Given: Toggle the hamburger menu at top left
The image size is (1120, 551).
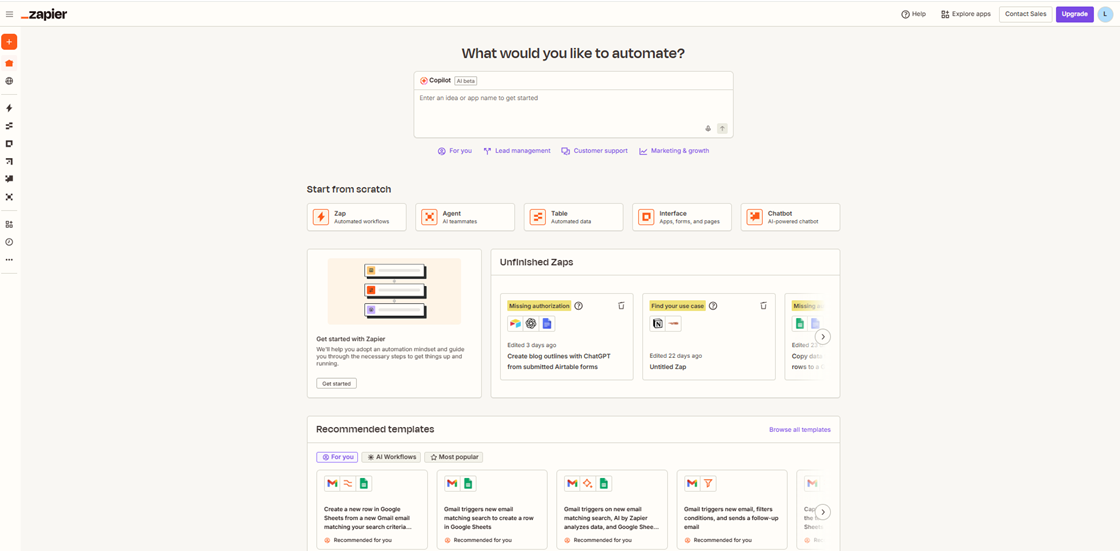Looking at the screenshot, I should click(x=9, y=14).
